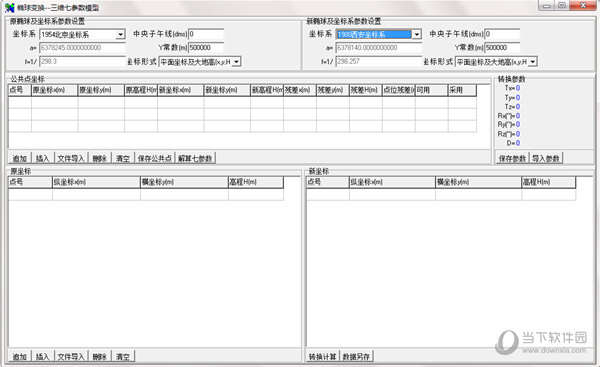
Task: Click source ellipsoid a= field 6378245
Action: (x=82, y=47)
